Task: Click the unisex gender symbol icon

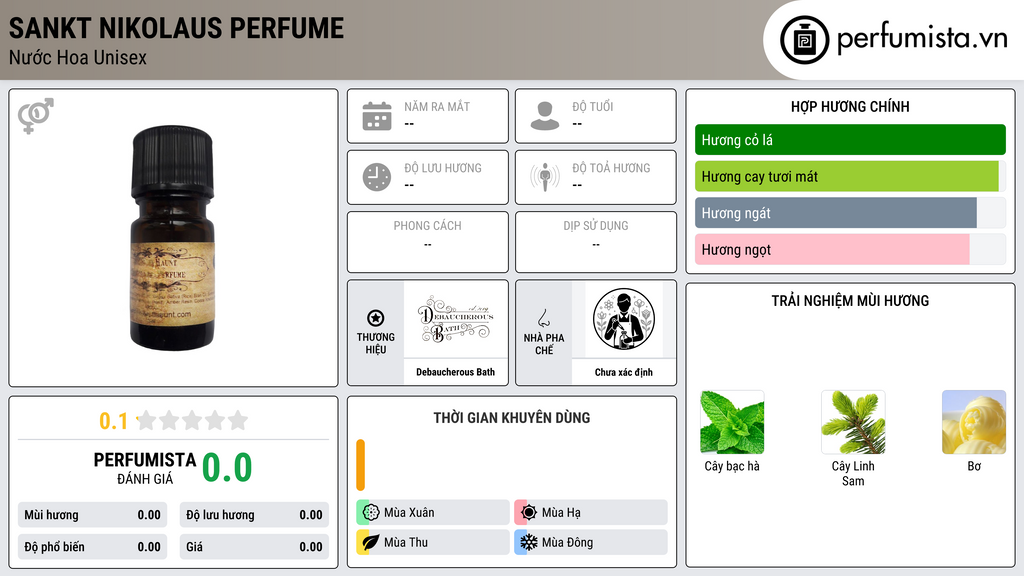Action: (x=36, y=116)
